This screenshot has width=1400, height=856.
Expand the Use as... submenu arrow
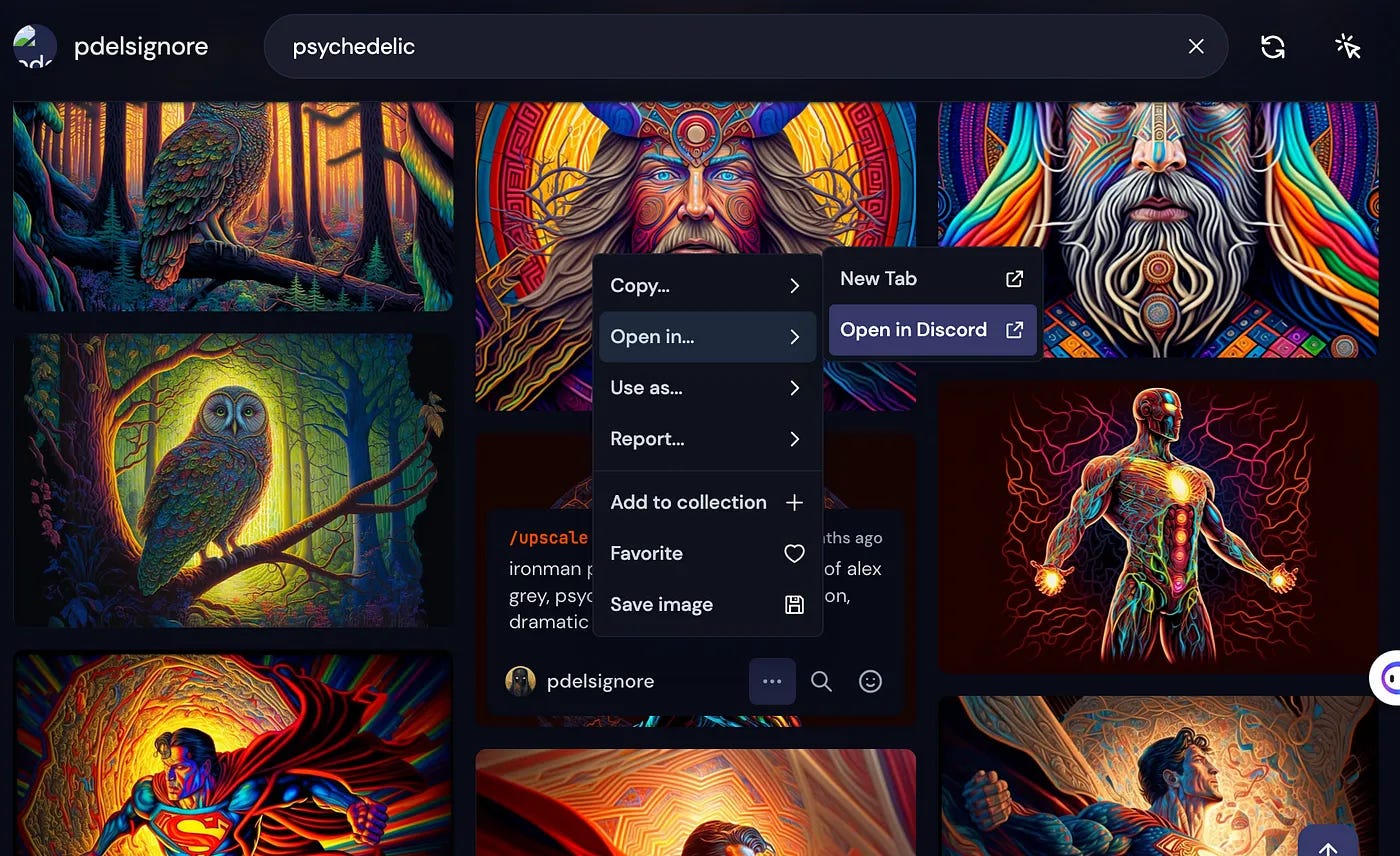[794, 388]
